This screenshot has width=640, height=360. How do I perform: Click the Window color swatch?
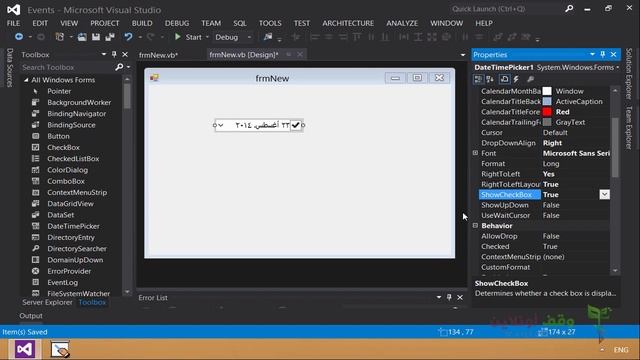pos(547,91)
